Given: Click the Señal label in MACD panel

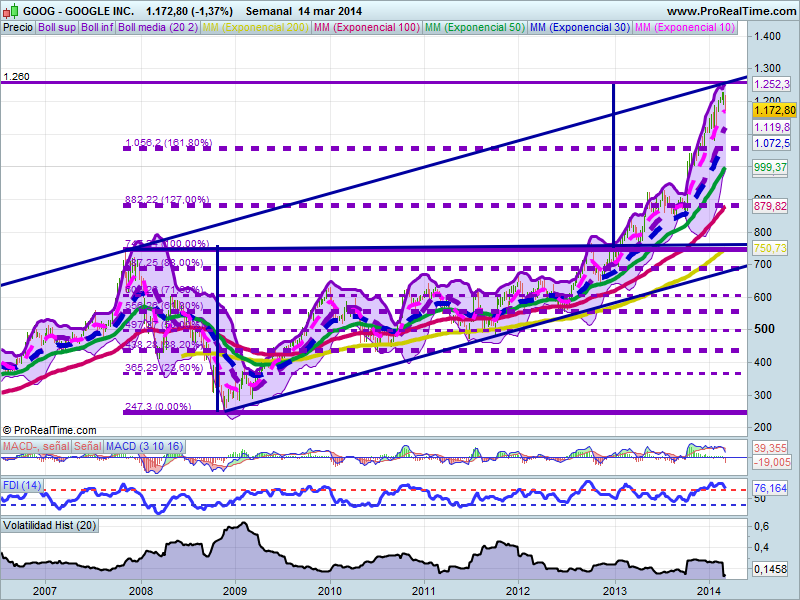Looking at the screenshot, I should tap(88, 446).
